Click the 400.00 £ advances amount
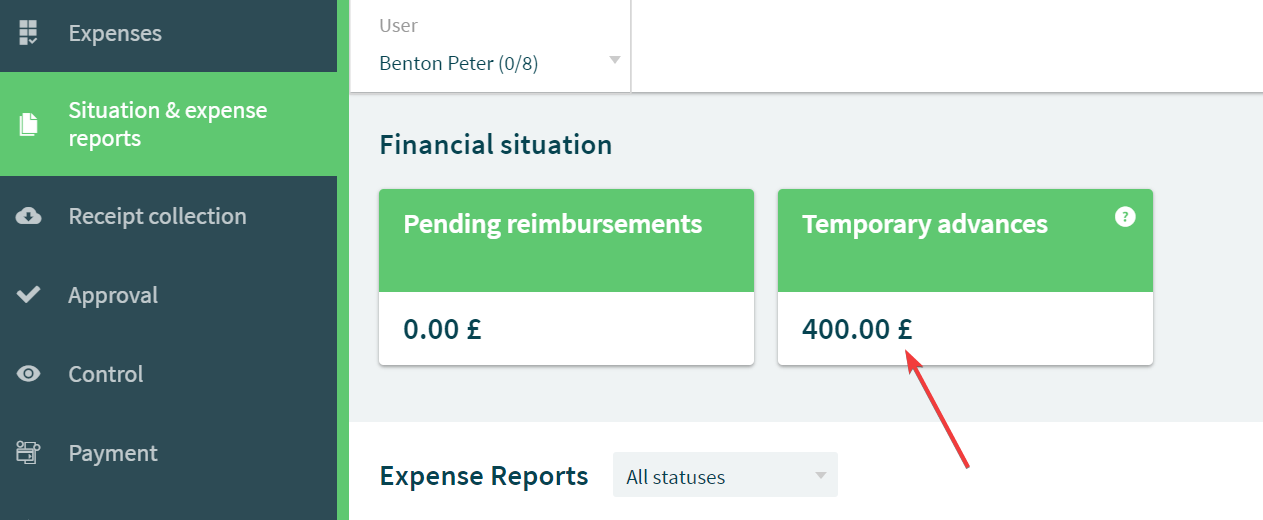The height and width of the screenshot is (520, 1263). 858,328
